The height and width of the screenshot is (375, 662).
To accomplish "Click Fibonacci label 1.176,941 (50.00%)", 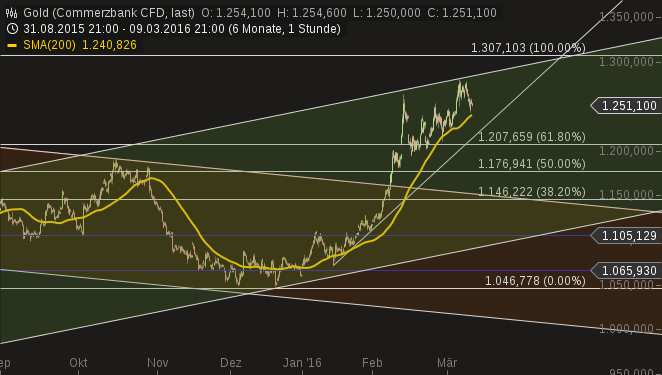I will coord(532,164).
